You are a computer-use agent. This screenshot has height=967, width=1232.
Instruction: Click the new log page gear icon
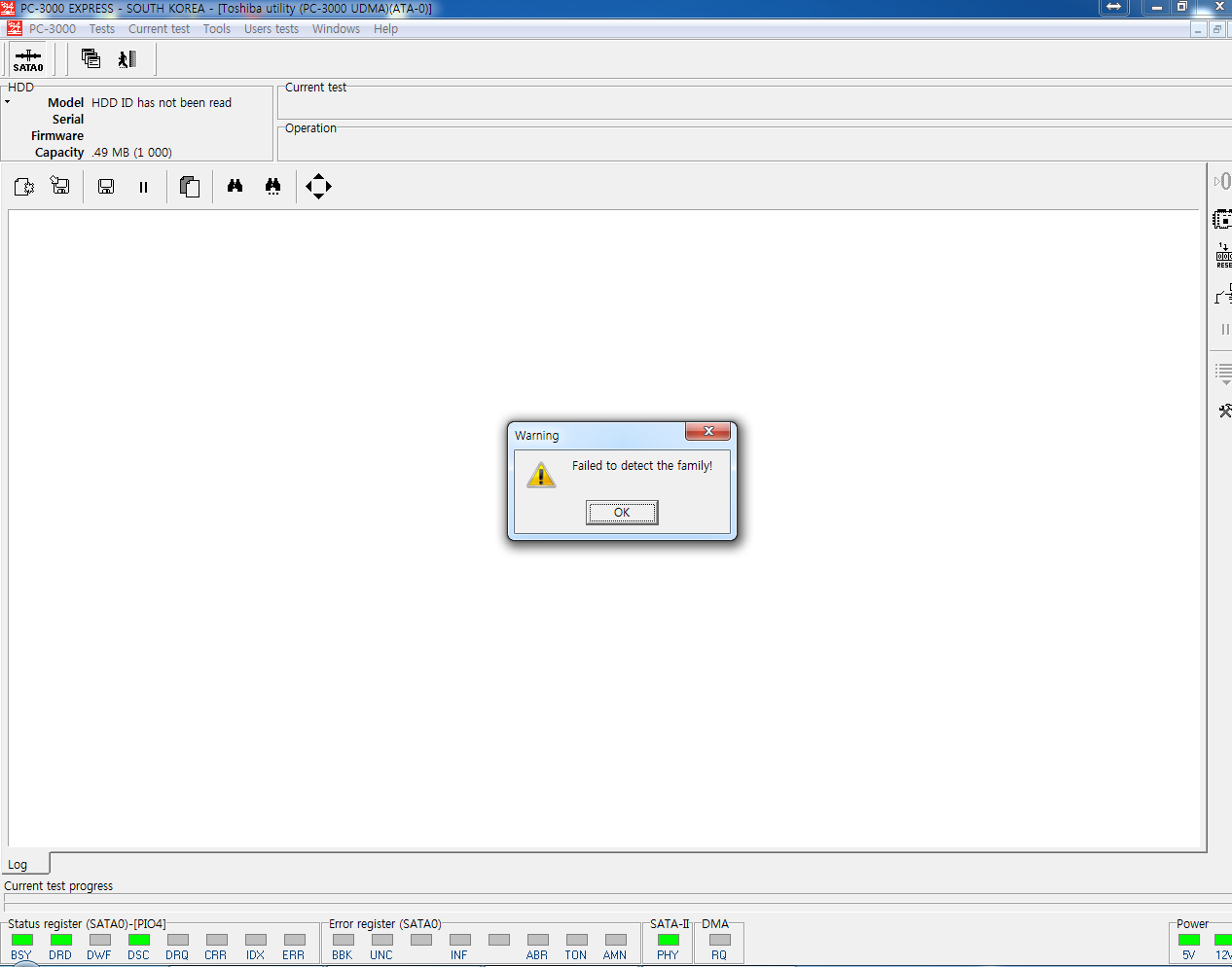(24, 186)
